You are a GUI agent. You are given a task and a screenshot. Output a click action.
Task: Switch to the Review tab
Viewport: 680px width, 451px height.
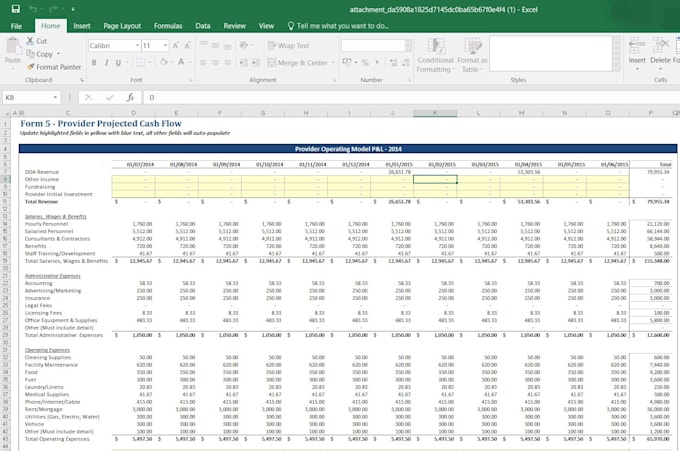pyautogui.click(x=235, y=26)
